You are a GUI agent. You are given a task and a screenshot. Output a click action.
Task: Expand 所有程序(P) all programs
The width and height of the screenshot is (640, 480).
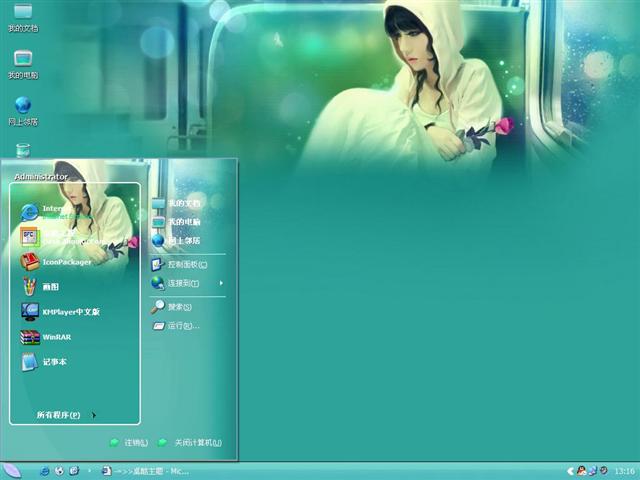66,415
